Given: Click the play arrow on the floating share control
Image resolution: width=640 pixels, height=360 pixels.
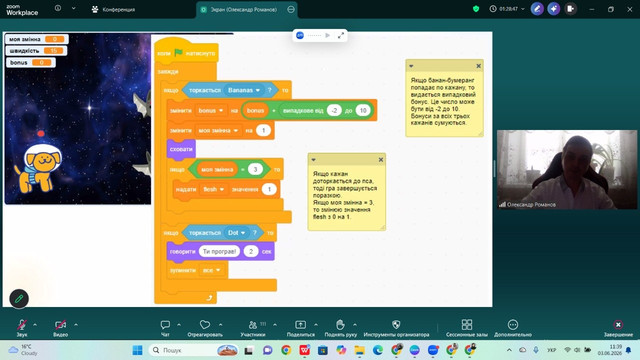Looking at the screenshot, I should (x=327, y=36).
